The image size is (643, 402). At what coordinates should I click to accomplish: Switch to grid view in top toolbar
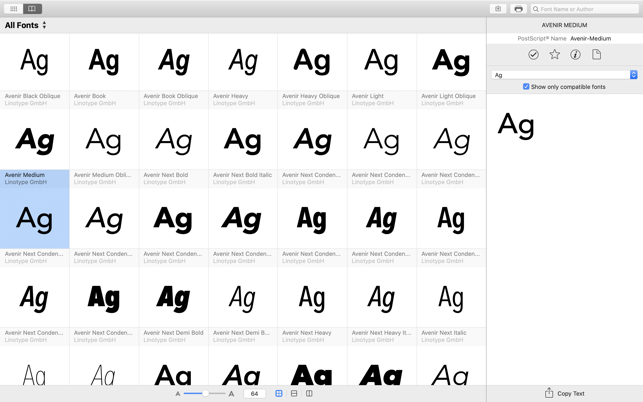click(x=14, y=9)
